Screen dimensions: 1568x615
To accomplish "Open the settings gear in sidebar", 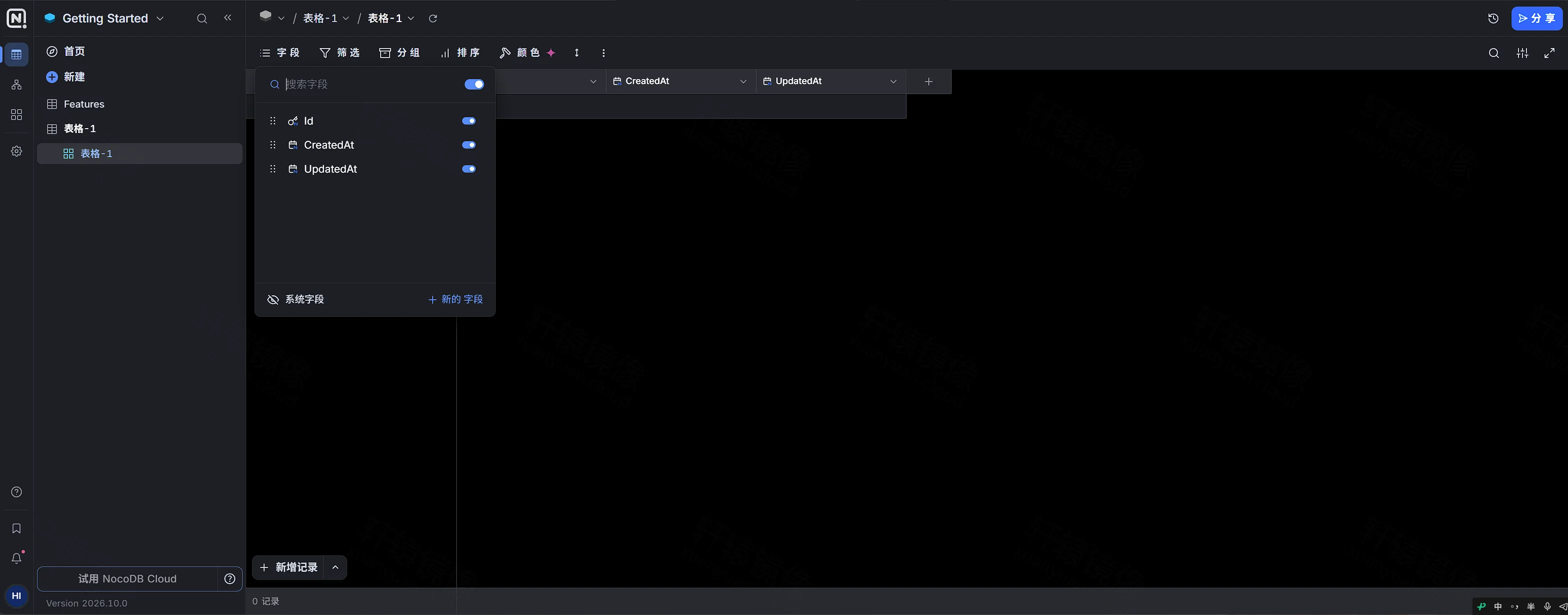I will [17, 151].
